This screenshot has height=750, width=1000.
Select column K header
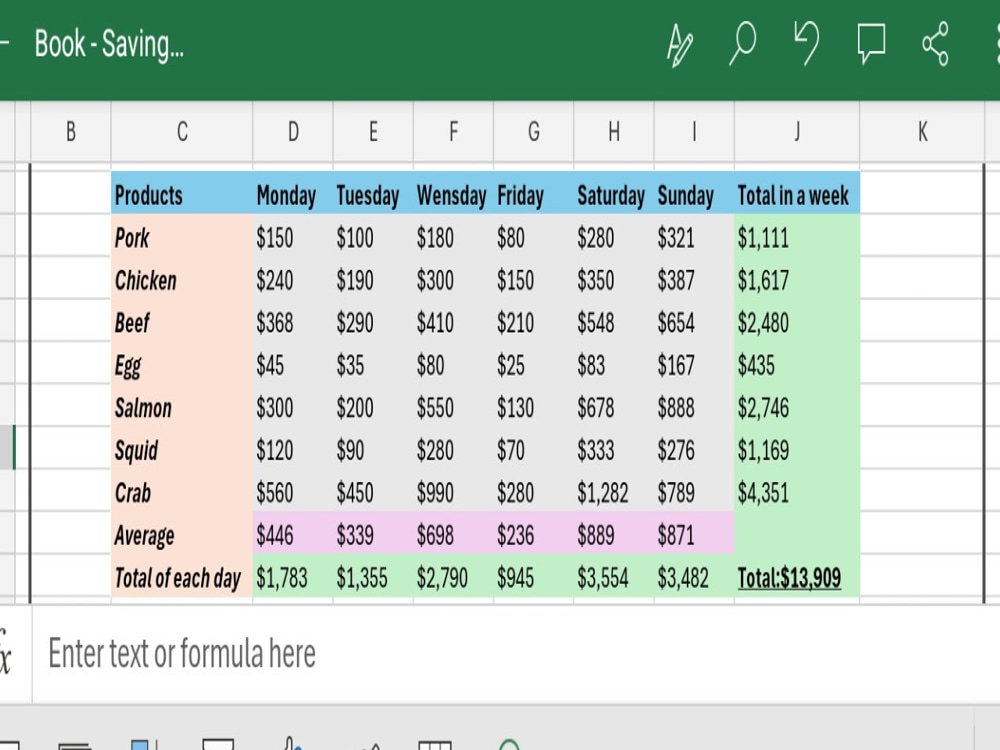point(922,132)
